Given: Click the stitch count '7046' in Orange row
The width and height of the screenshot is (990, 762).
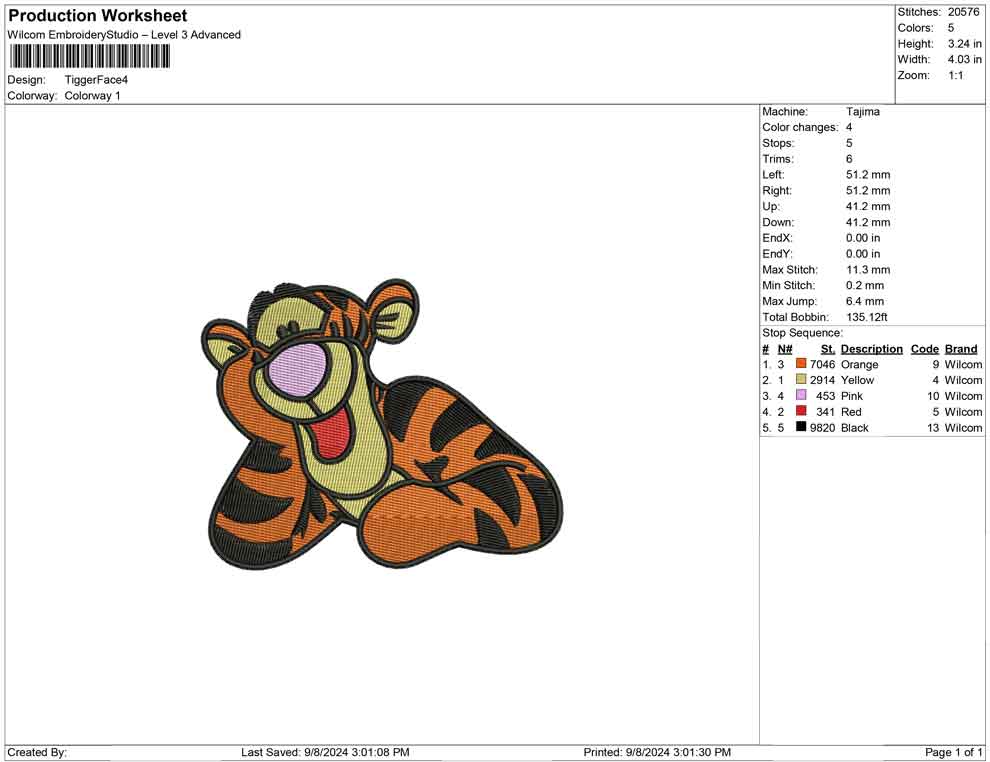Looking at the screenshot, I should pos(822,364).
